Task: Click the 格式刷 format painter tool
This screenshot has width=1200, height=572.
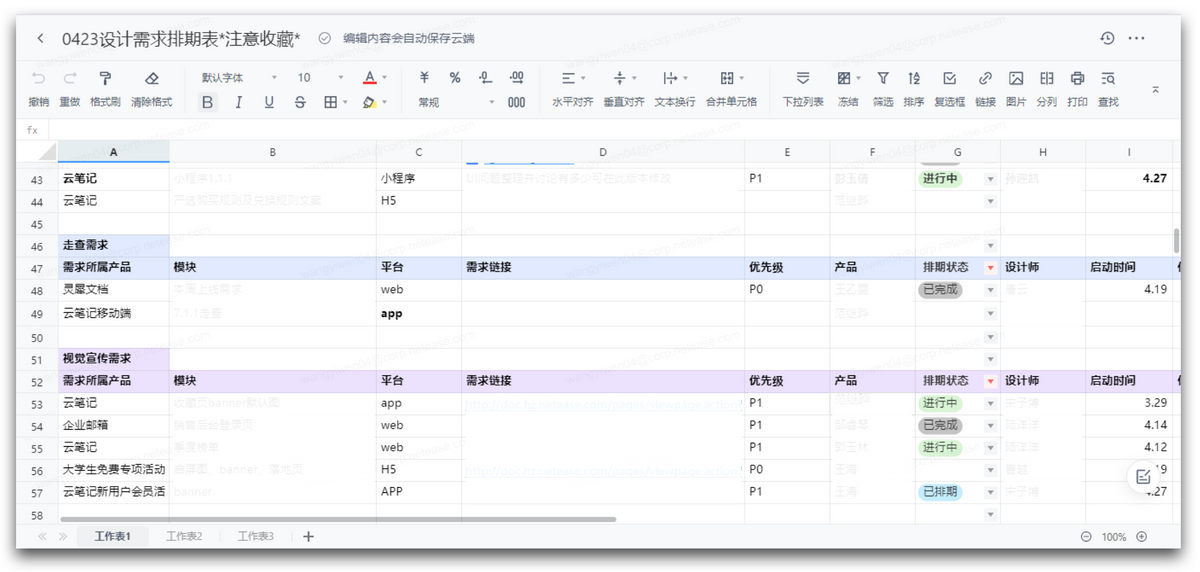Action: [x=105, y=88]
